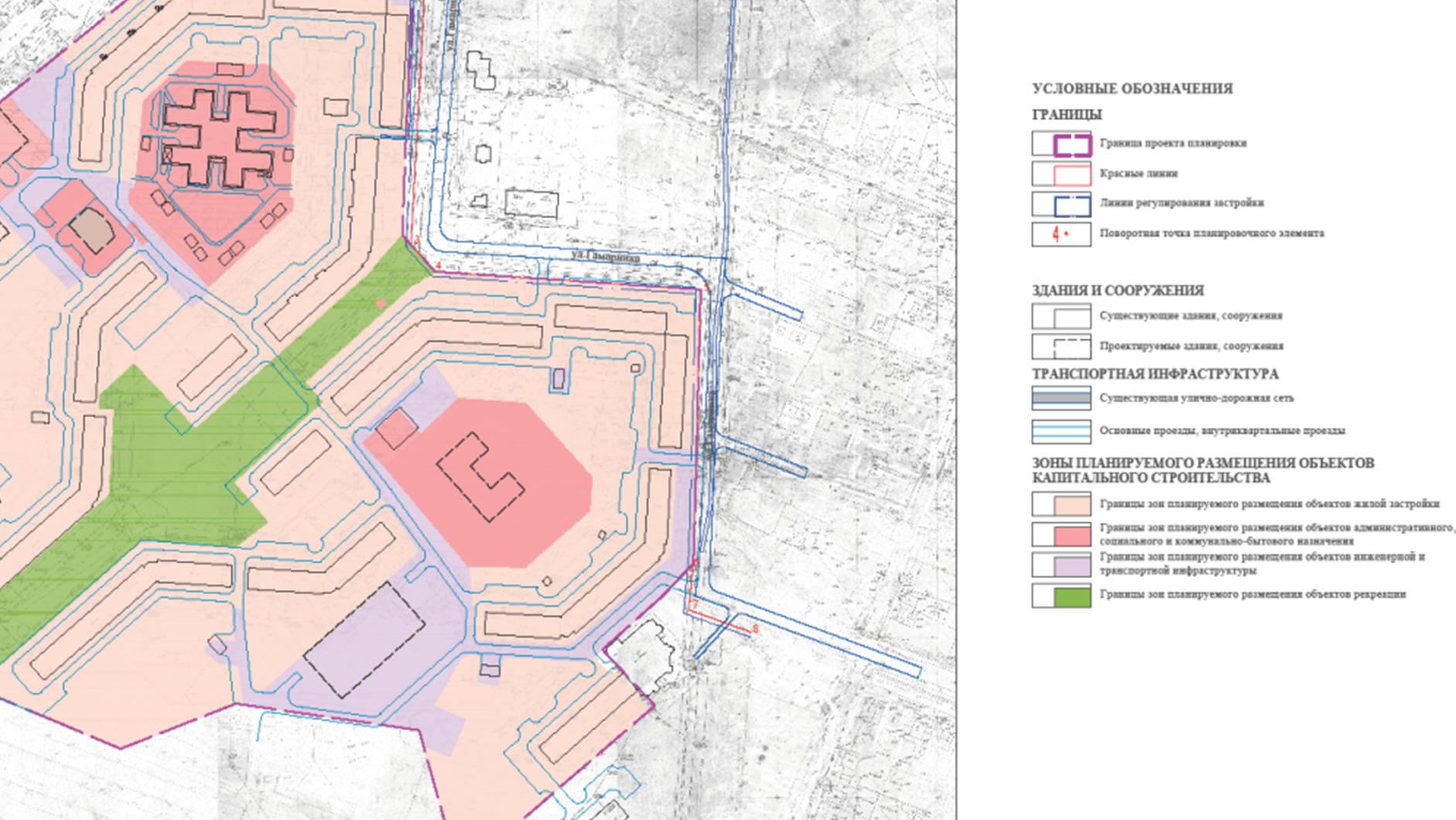
Task: Click the 'ЗДАНИЯ И СООРУЖЕНИЯ' section heading
Action: pos(1117,291)
